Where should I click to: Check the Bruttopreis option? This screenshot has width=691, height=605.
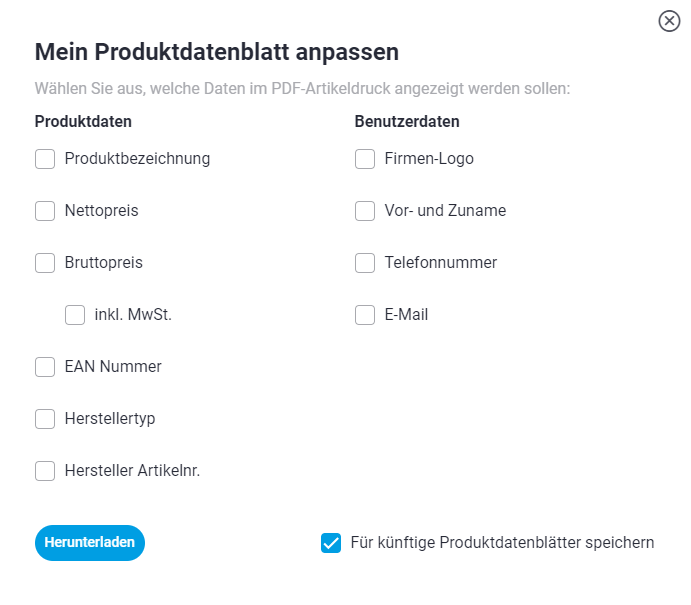(45, 263)
